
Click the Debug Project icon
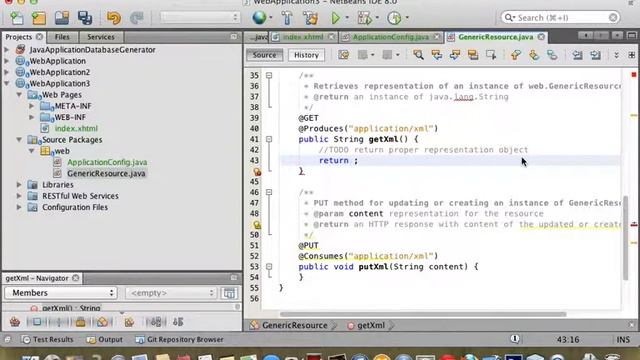(364, 18)
